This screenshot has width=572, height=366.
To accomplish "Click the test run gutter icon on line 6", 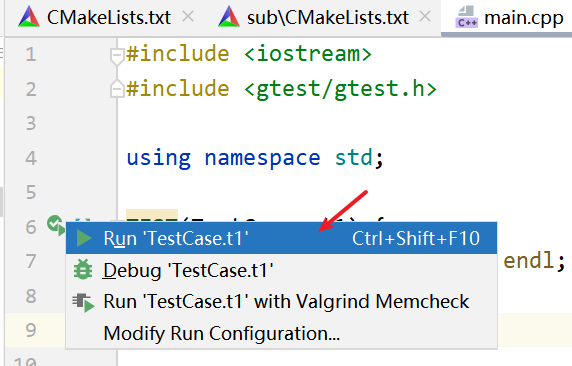I will point(56,224).
